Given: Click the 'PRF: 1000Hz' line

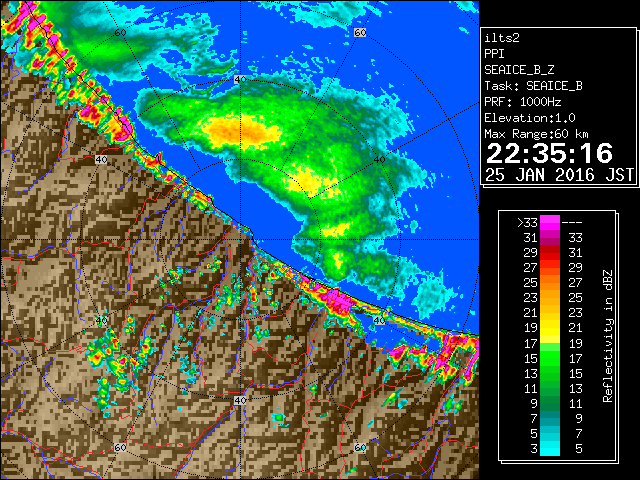Looking at the screenshot, I should tap(523, 102).
